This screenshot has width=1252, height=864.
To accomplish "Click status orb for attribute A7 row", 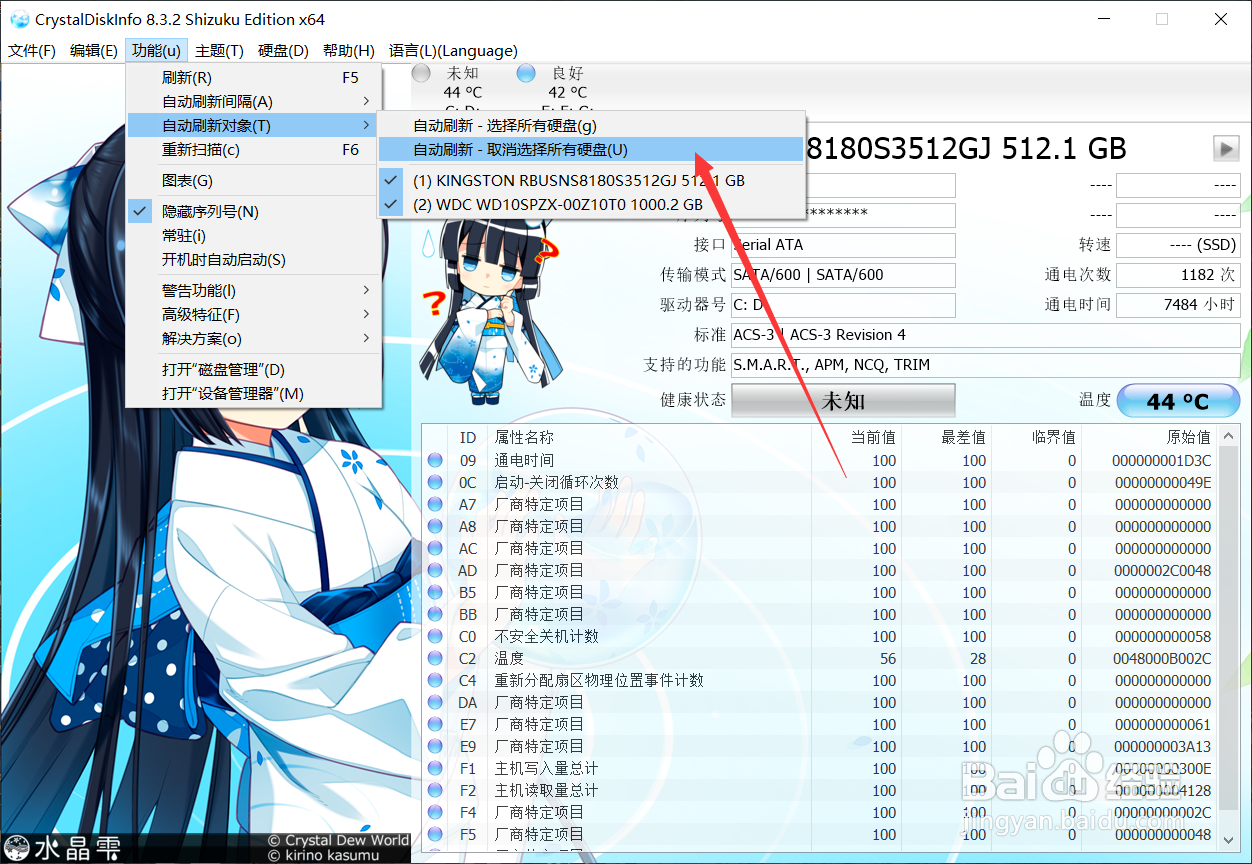I will pos(435,505).
